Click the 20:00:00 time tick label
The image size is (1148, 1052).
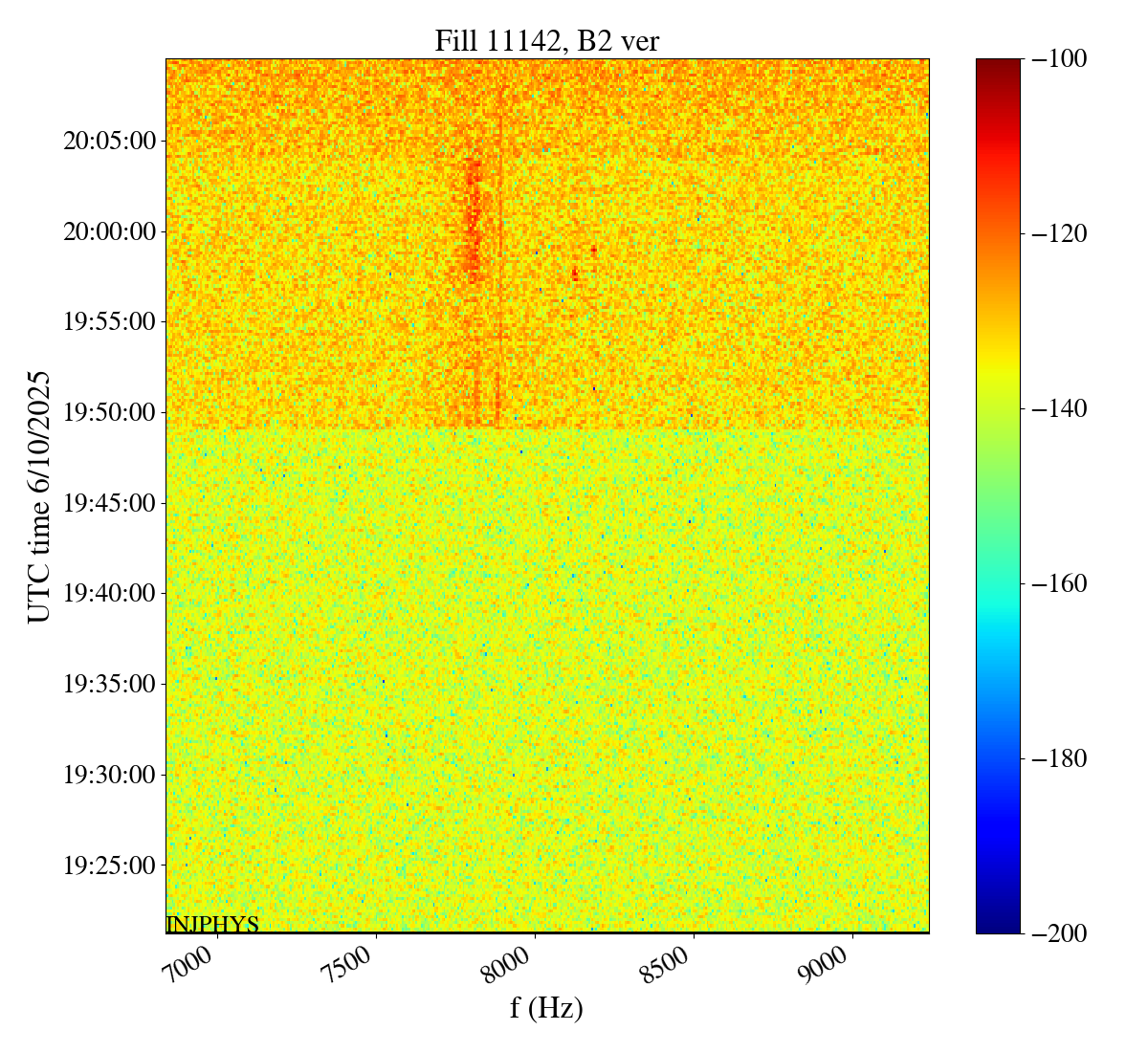click(109, 231)
